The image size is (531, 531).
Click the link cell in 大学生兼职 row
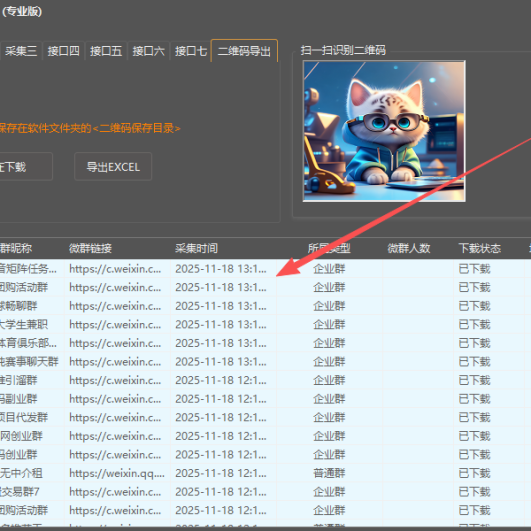pos(115,325)
